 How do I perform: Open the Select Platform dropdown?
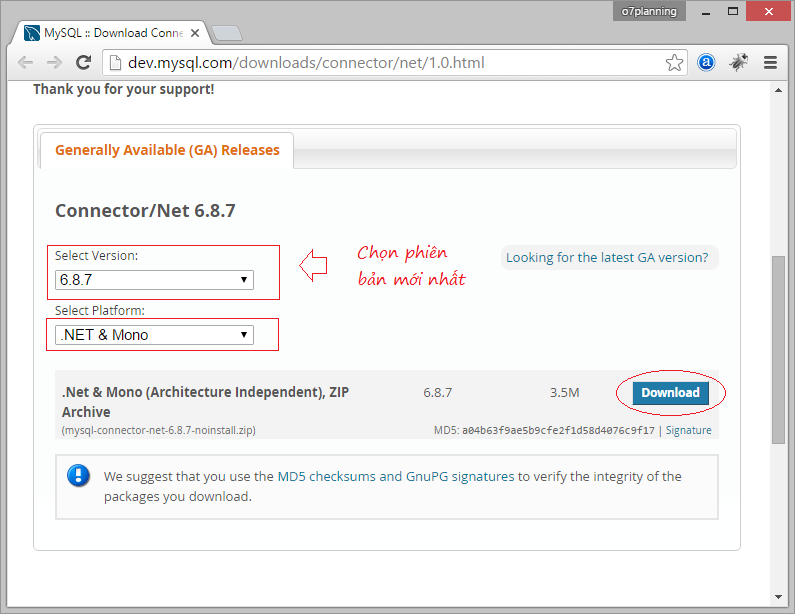click(x=154, y=335)
